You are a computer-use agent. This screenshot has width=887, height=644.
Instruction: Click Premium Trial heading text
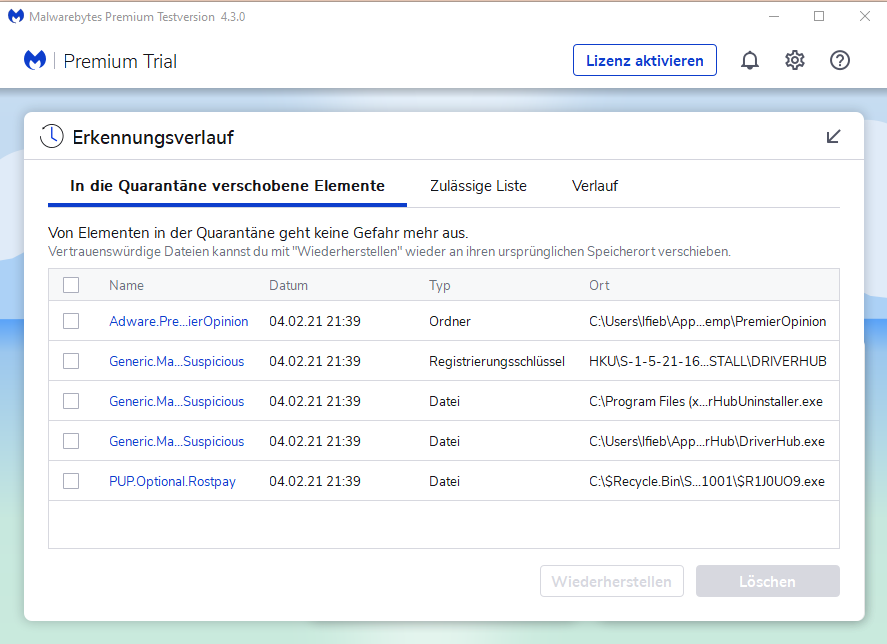pos(120,61)
